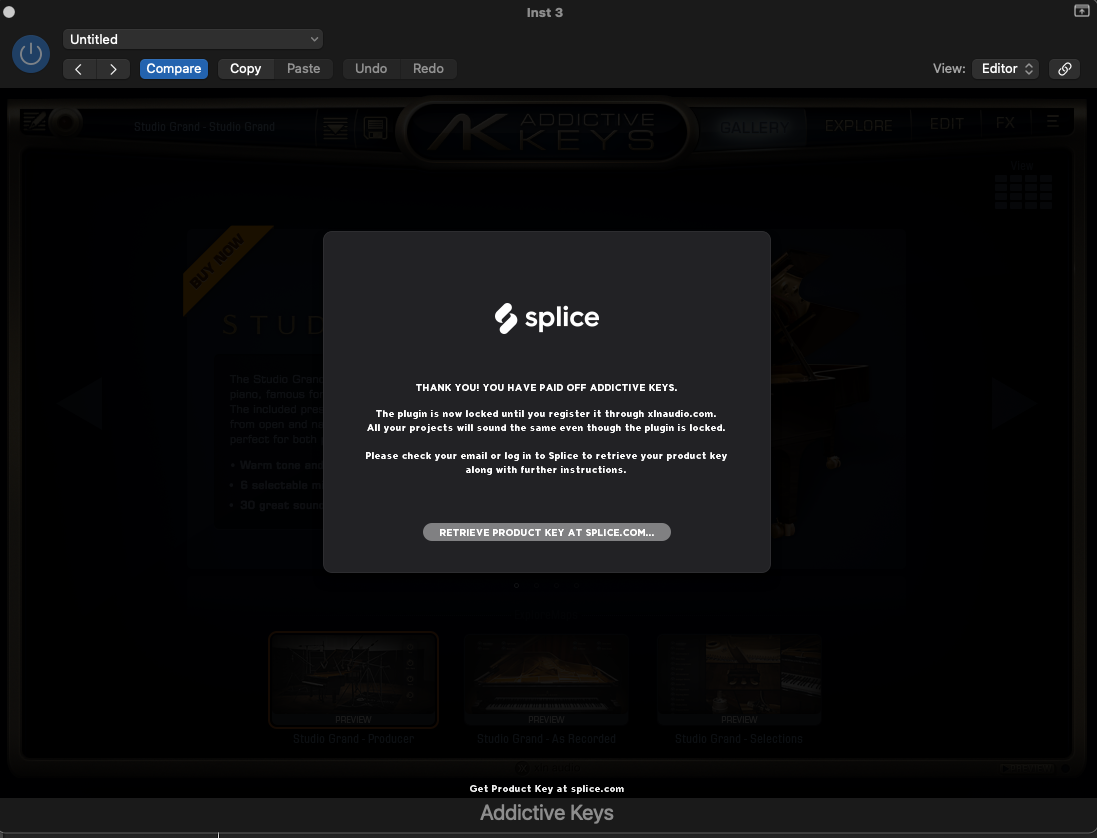
Task: Open the View Editor dropdown
Action: pos(1006,69)
